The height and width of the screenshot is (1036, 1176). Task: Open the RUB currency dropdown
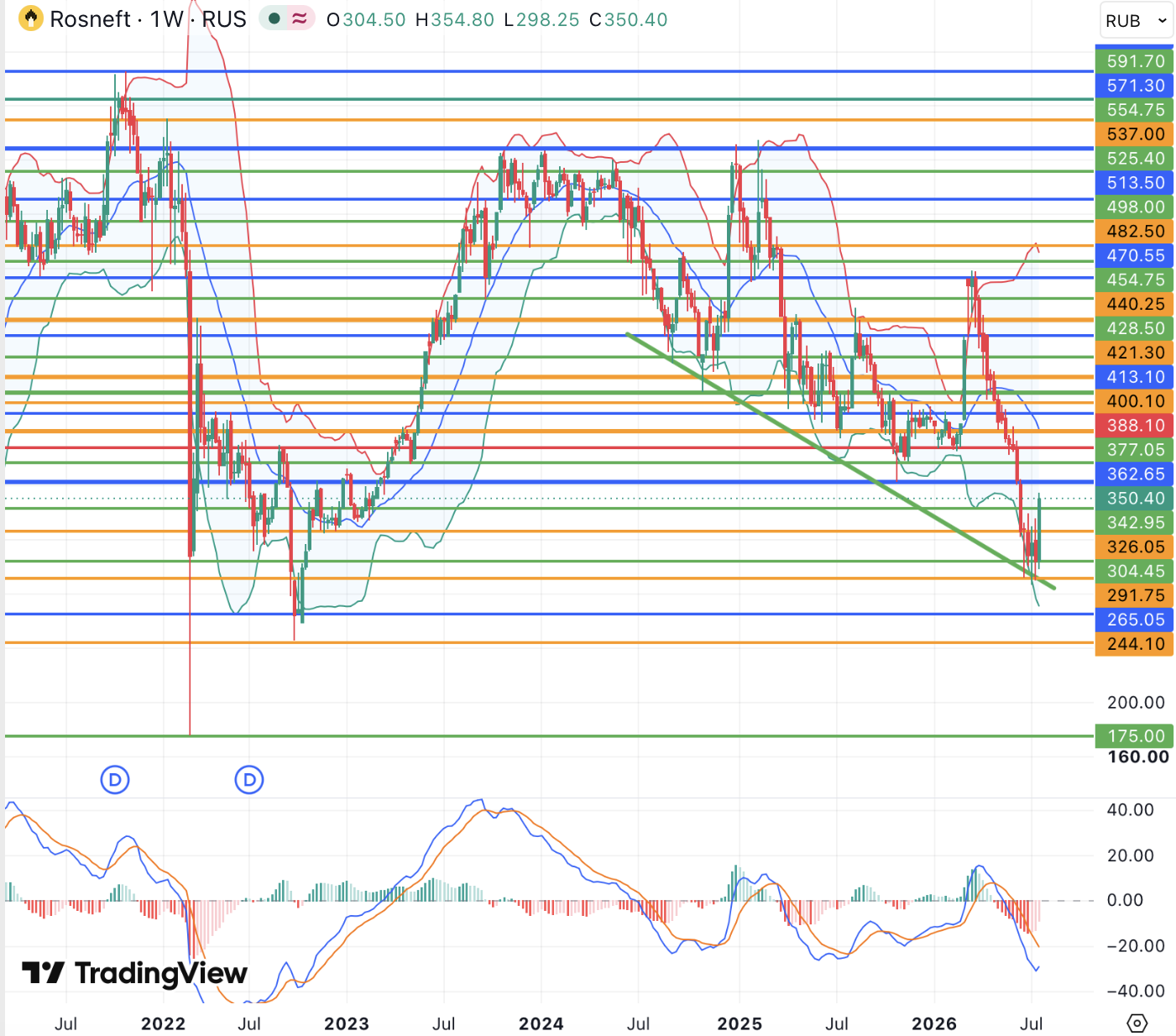tap(1136, 20)
